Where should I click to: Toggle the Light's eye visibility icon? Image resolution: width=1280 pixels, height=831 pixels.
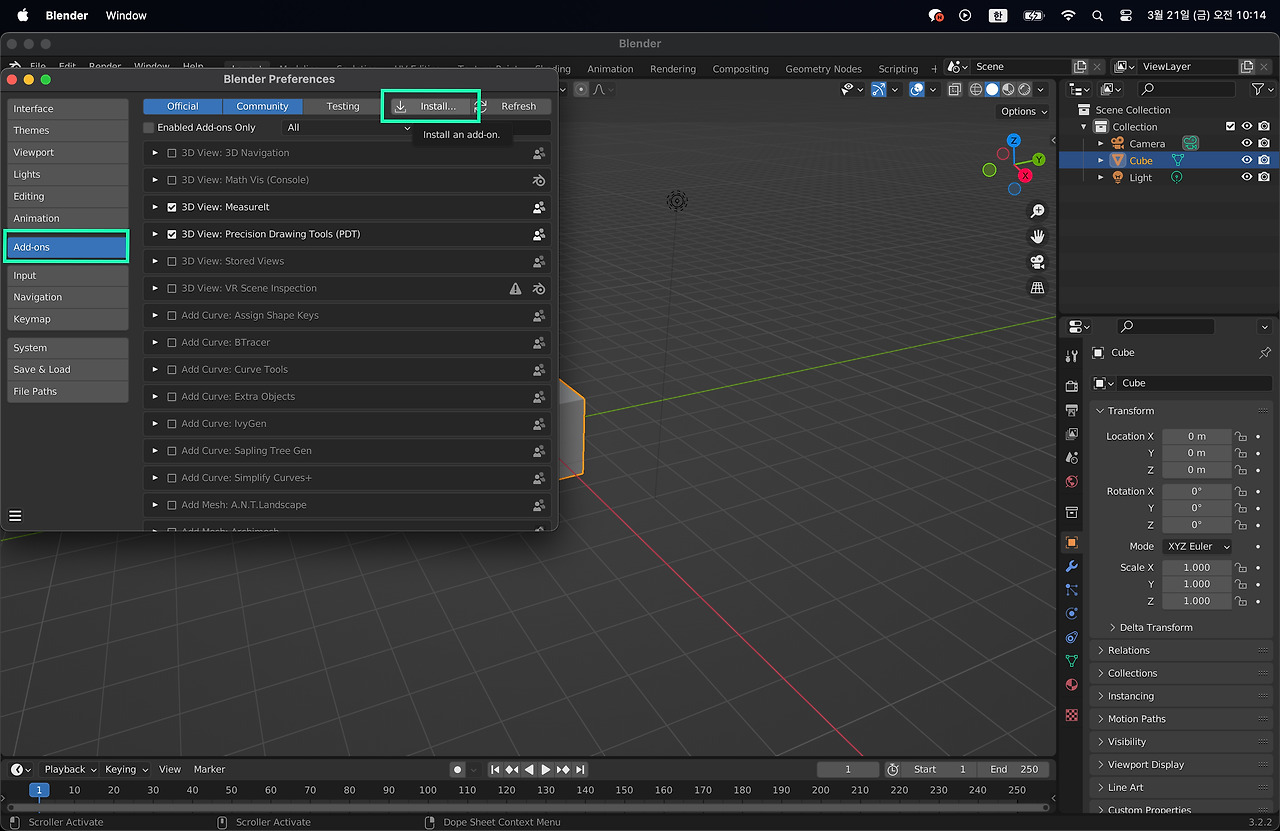tap(1247, 177)
